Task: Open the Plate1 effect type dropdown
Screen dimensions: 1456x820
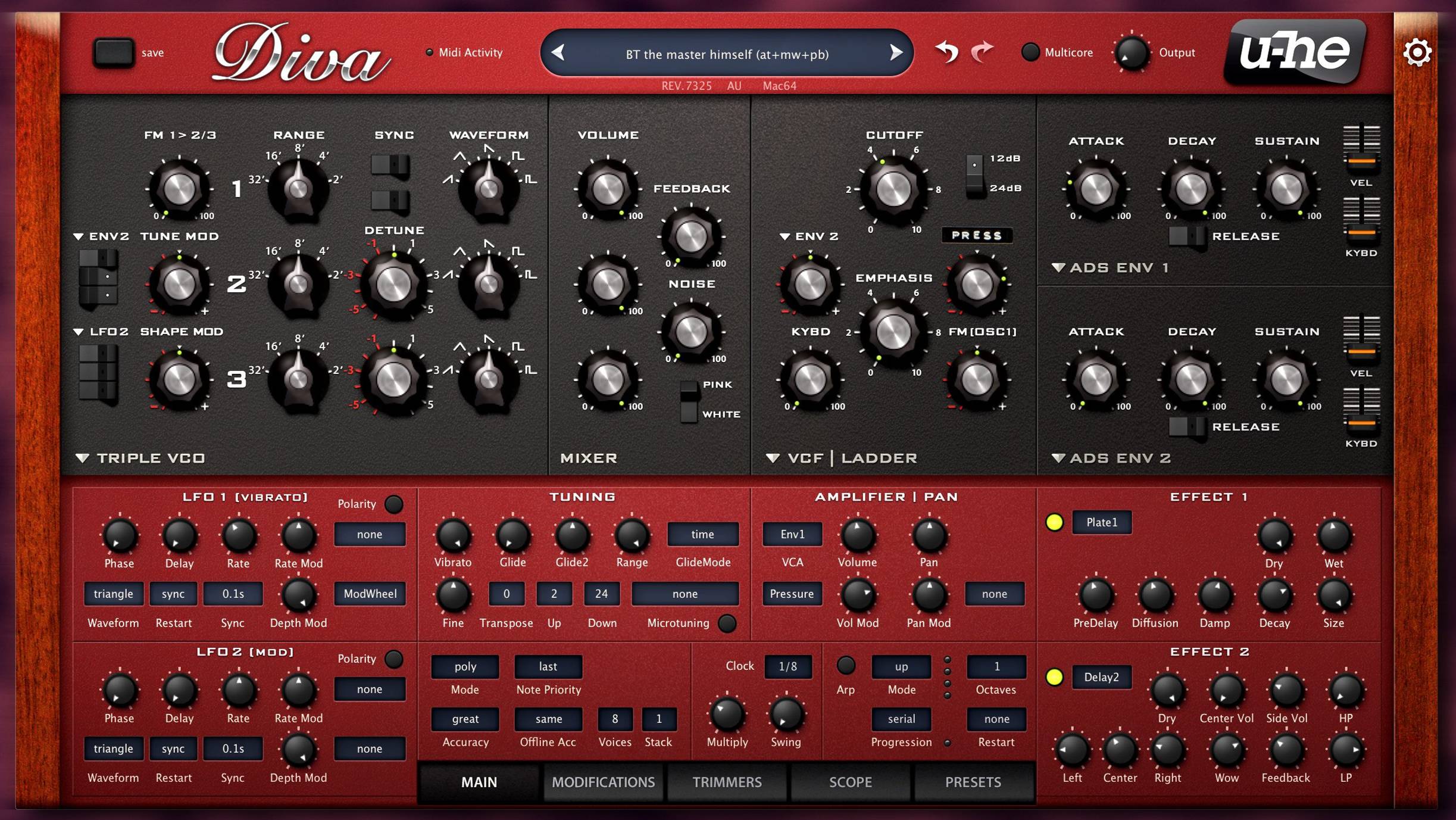Action: click(x=1101, y=522)
